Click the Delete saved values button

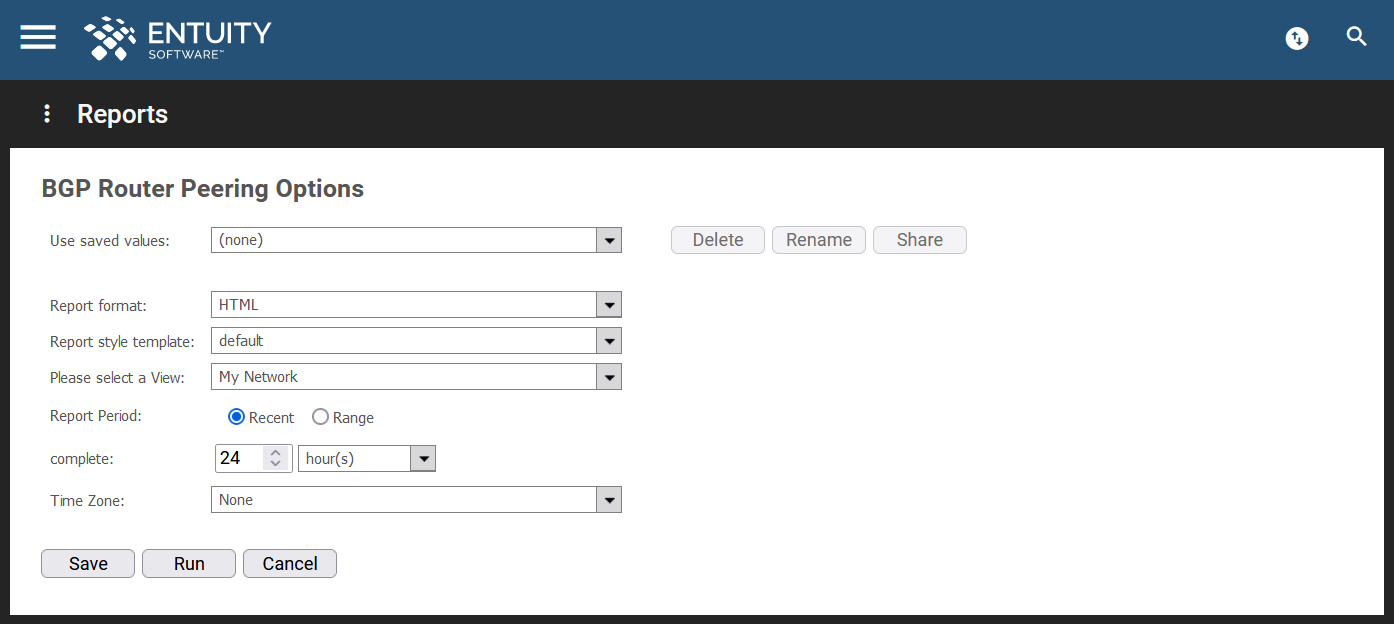[718, 240]
